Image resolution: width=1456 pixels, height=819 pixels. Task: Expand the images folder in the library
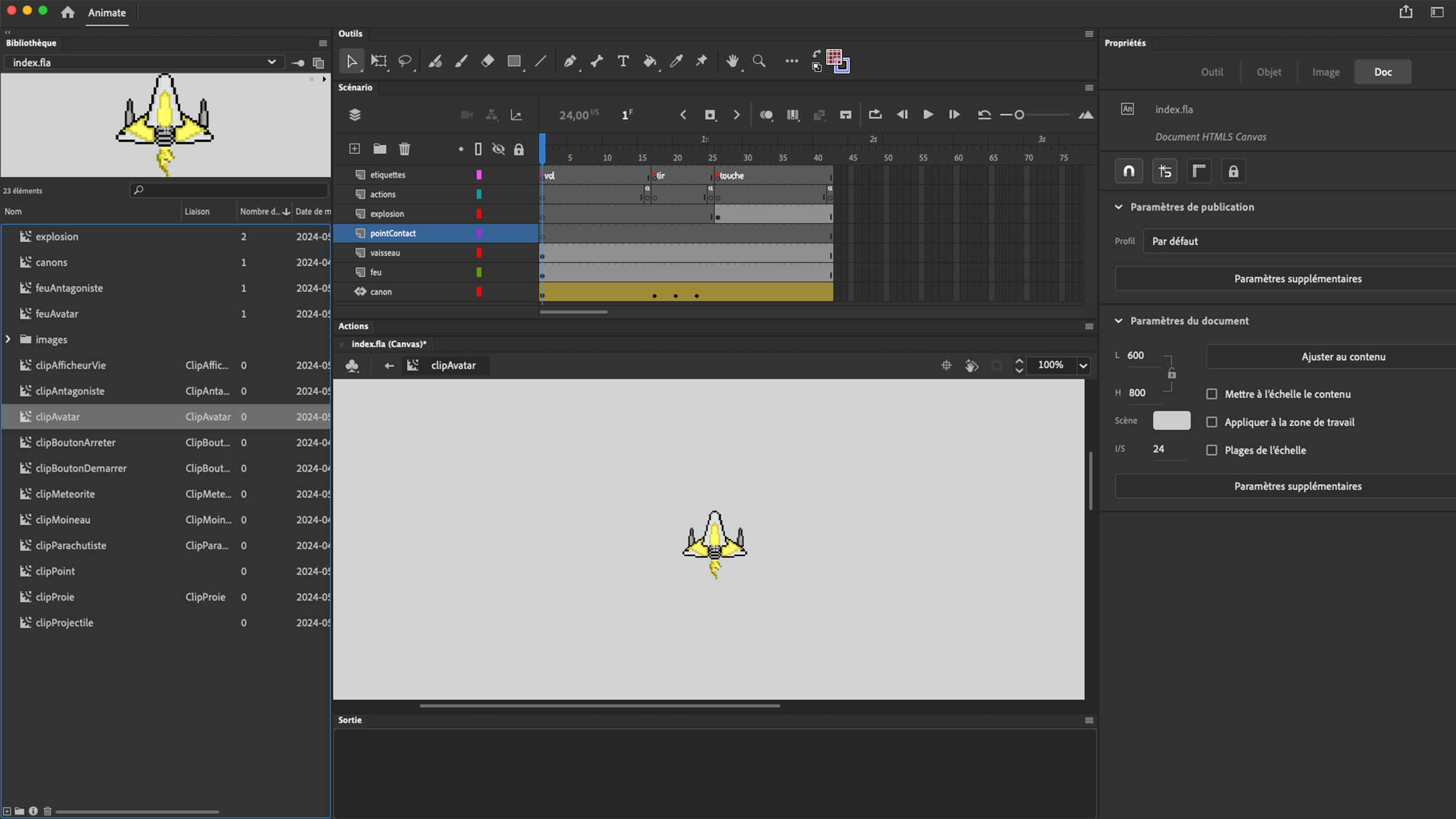click(8, 339)
